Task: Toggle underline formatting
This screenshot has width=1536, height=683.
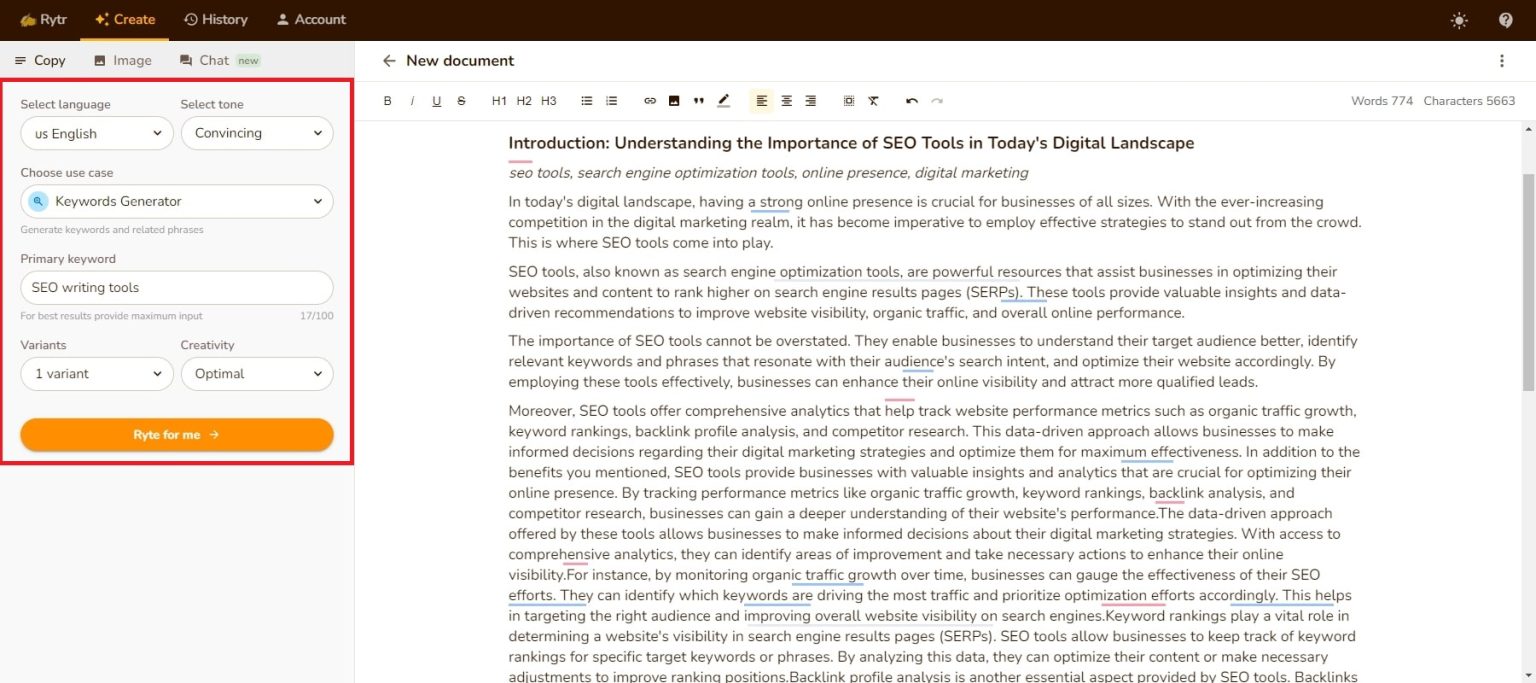Action: 437,101
